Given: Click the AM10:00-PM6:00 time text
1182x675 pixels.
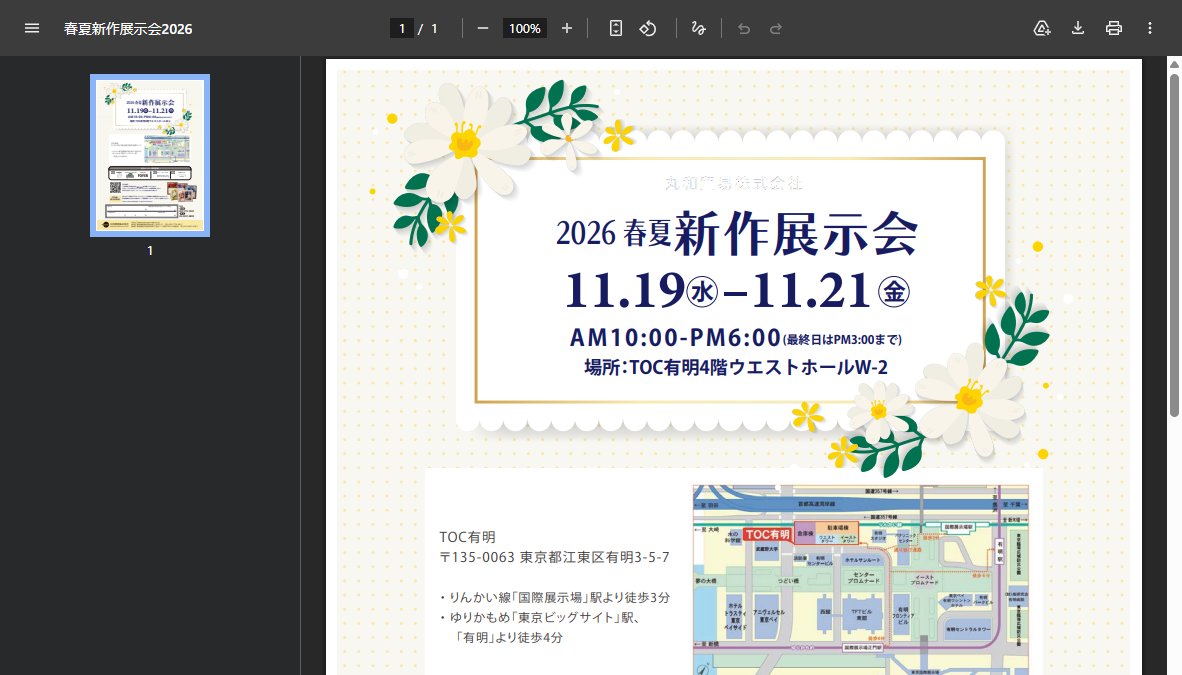Looking at the screenshot, I should tap(675, 337).
